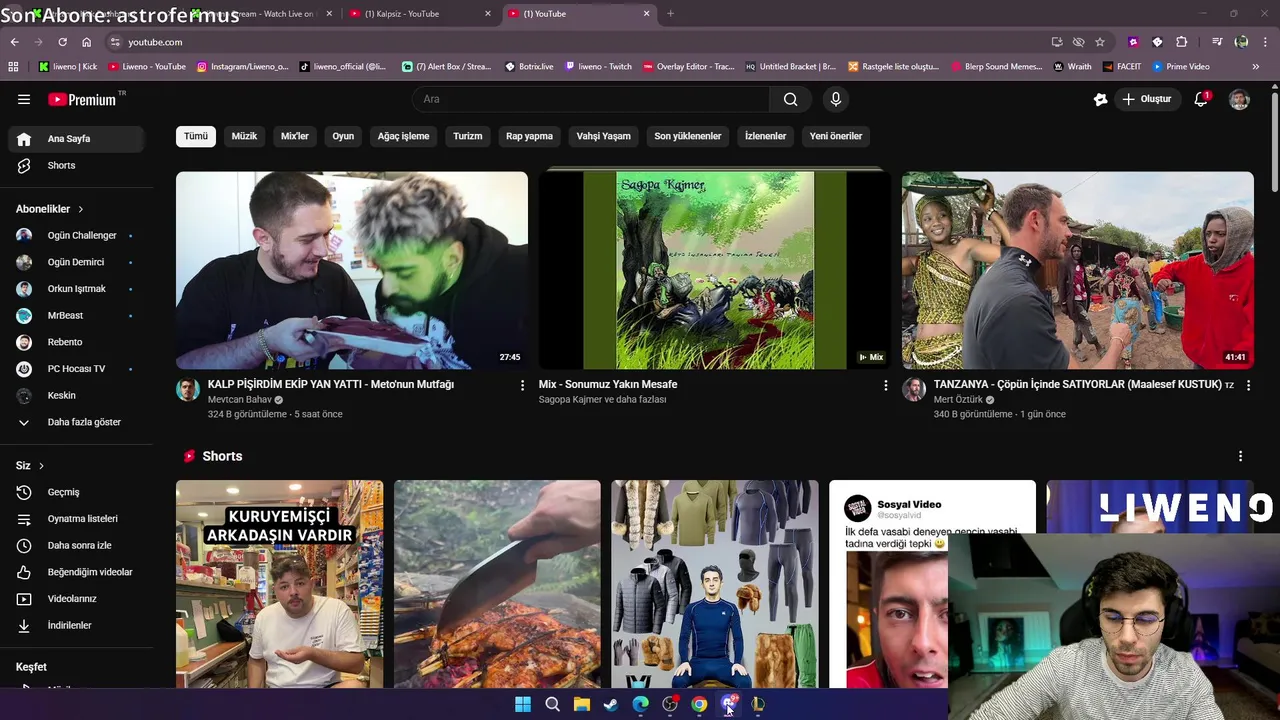Screen dimensions: 1280x720
Task: Play the KALP PİŞİRDİM EKİP YAN YATTI thumbnail
Action: point(352,270)
